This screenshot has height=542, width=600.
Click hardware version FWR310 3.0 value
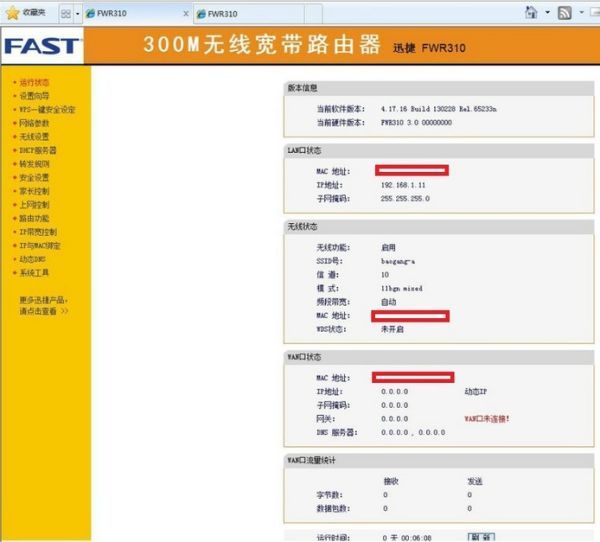[x=416, y=122]
